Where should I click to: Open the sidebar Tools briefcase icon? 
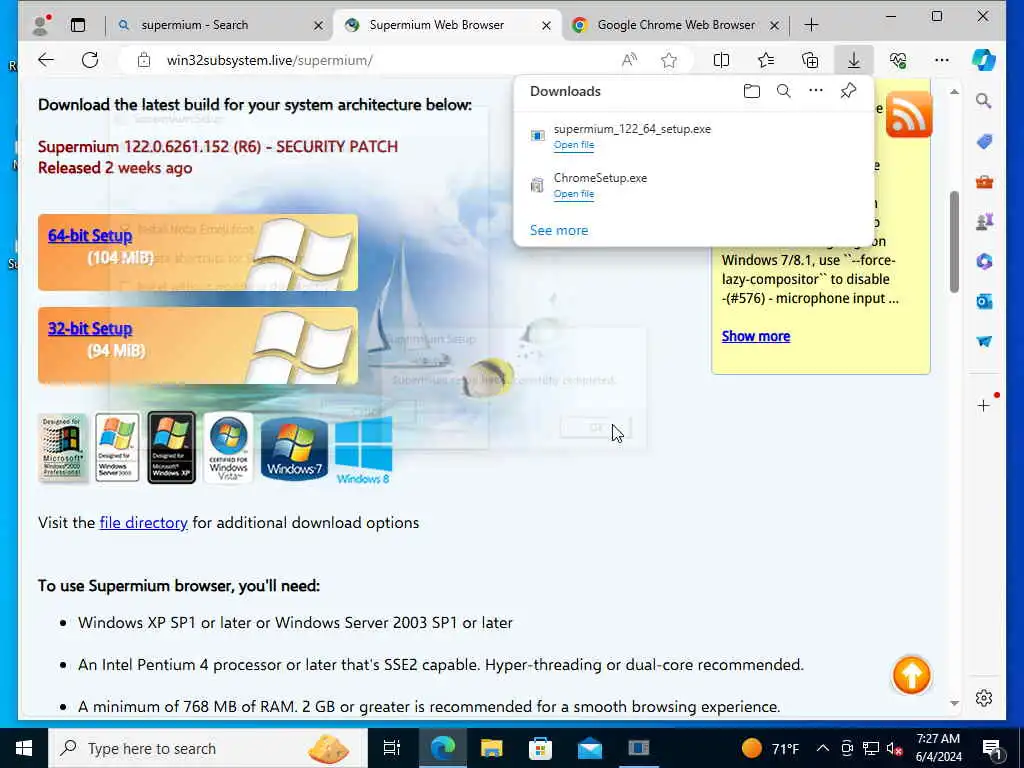pyautogui.click(x=984, y=182)
